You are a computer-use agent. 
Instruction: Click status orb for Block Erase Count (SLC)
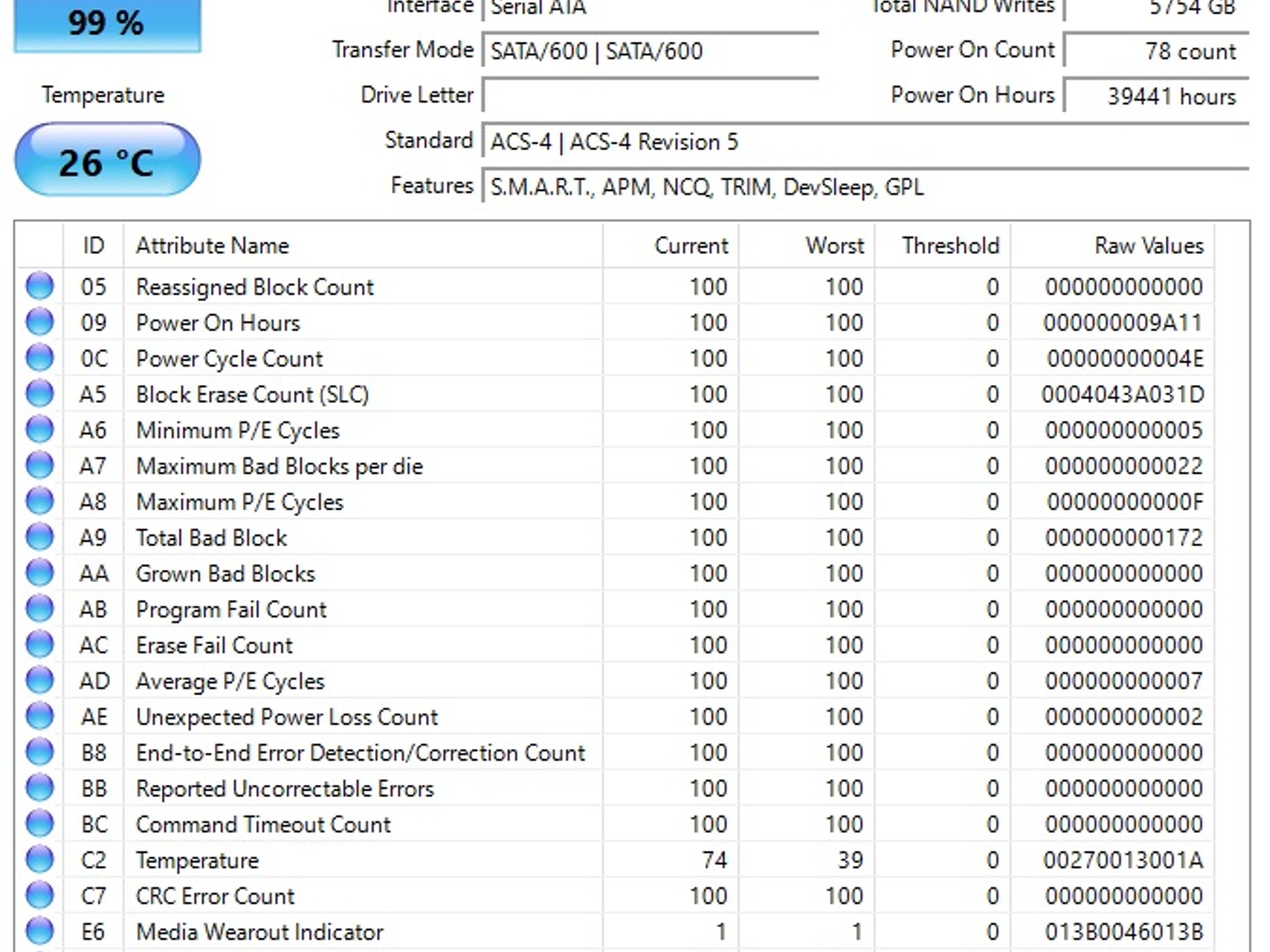click(x=40, y=394)
